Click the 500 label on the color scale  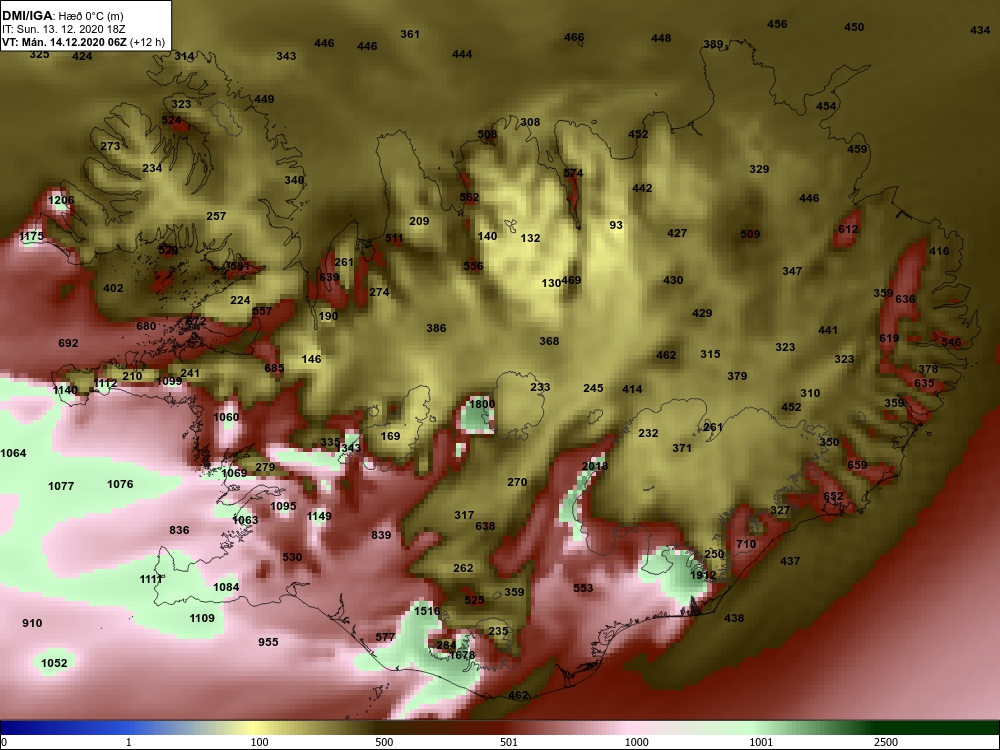tap(384, 742)
